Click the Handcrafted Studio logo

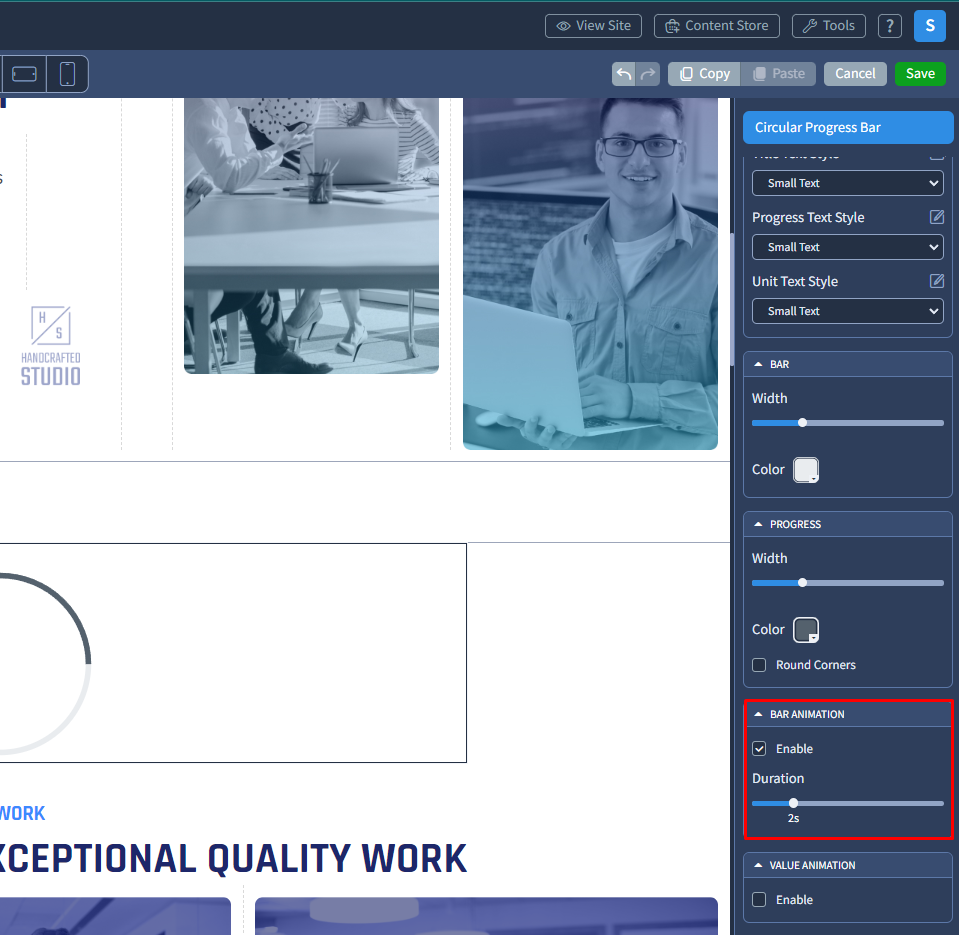point(51,346)
